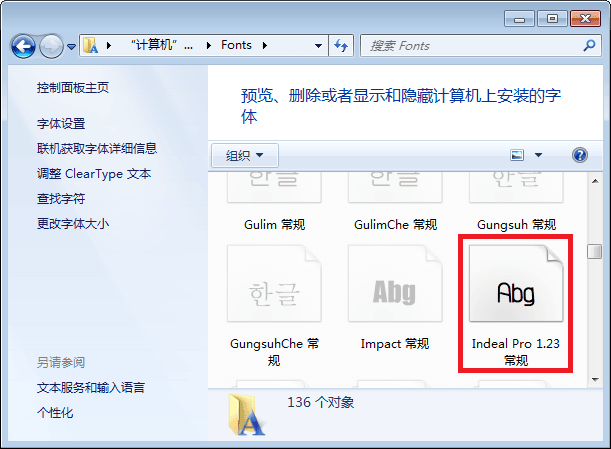Click the scrollbar down arrow
The width and height of the screenshot is (611, 449).
coord(595,380)
